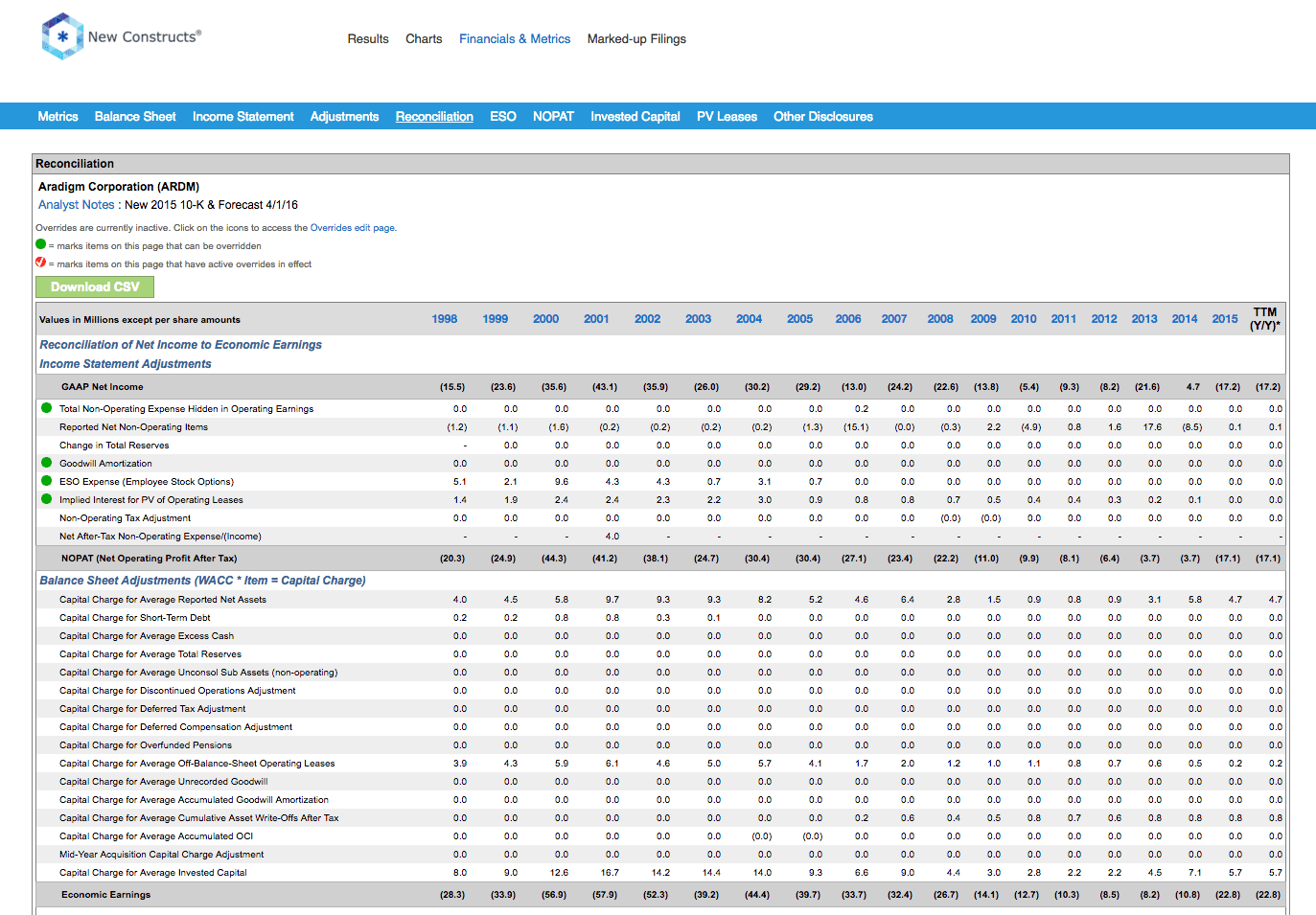
Task: Click the New Constructs brand name text
Action: click(145, 36)
